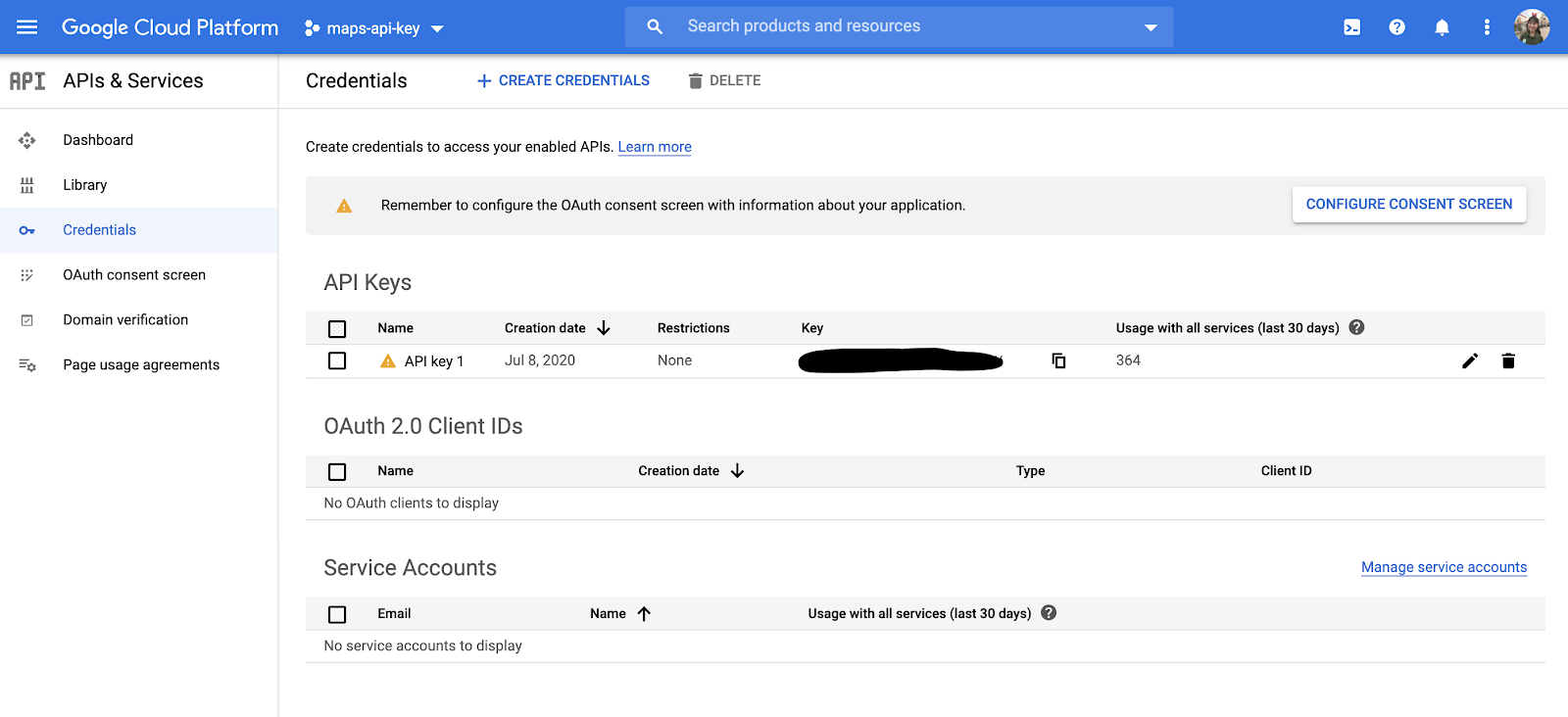Click the APIs & Services sidebar title

[x=133, y=81]
